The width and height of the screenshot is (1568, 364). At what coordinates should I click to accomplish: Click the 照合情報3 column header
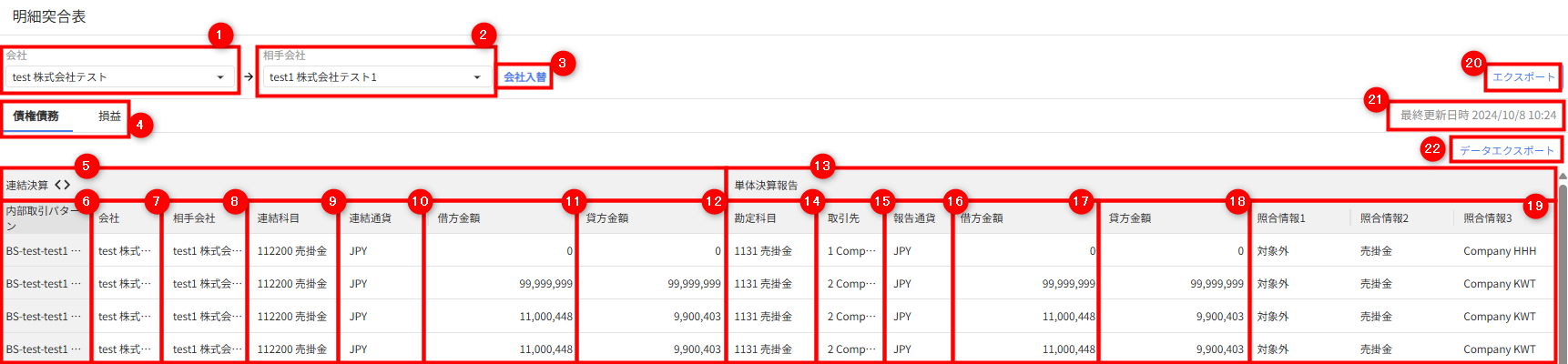click(x=1487, y=218)
